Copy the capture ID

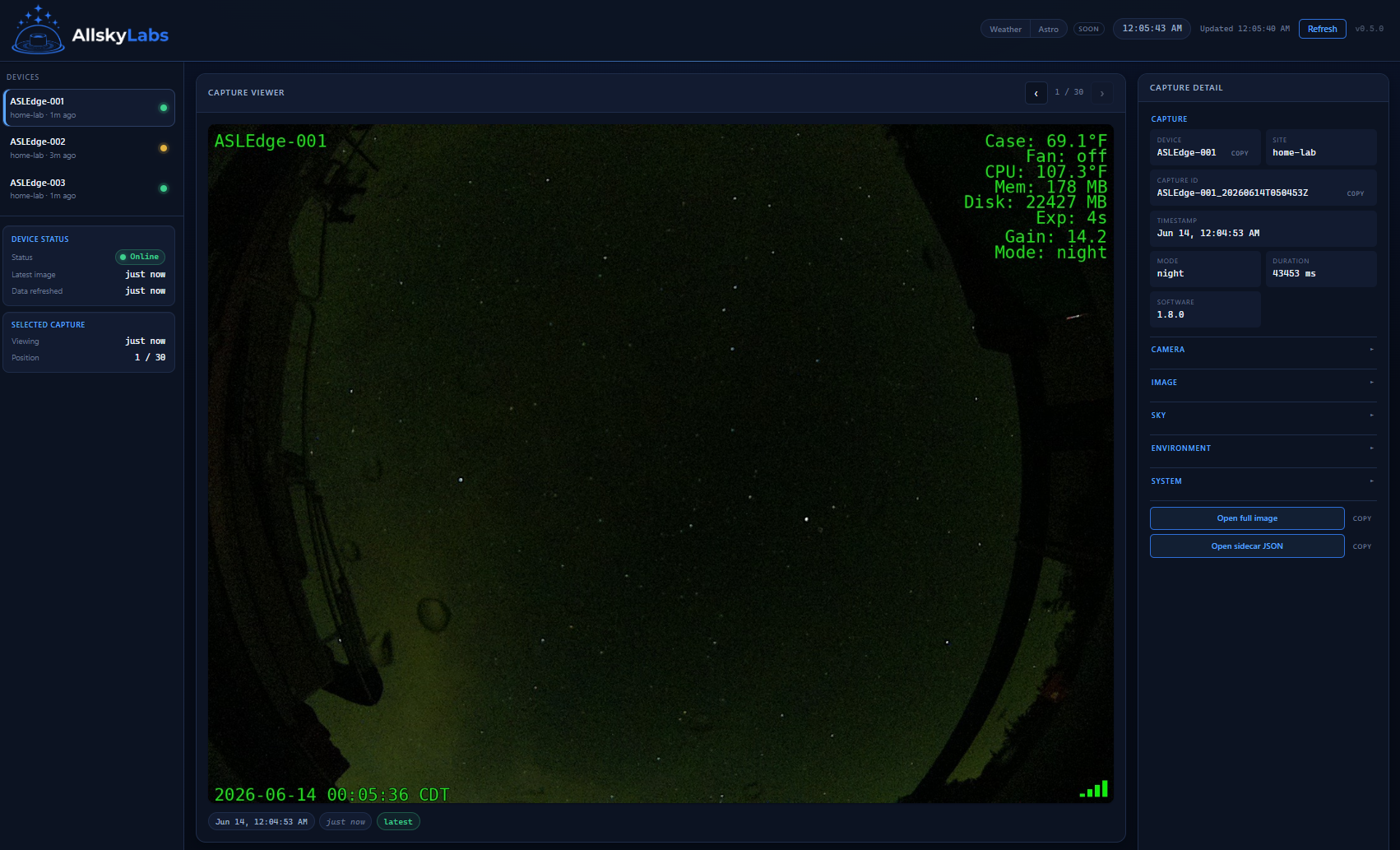tap(1356, 193)
